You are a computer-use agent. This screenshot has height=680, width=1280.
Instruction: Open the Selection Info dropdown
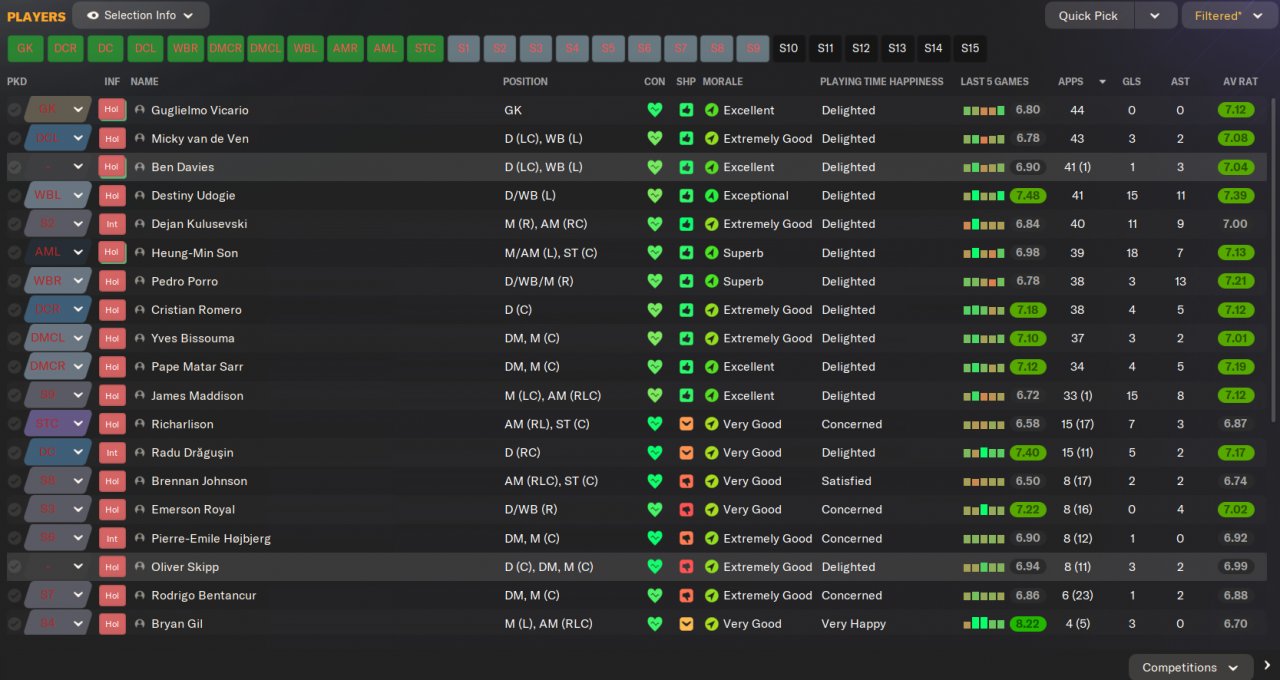(x=141, y=15)
